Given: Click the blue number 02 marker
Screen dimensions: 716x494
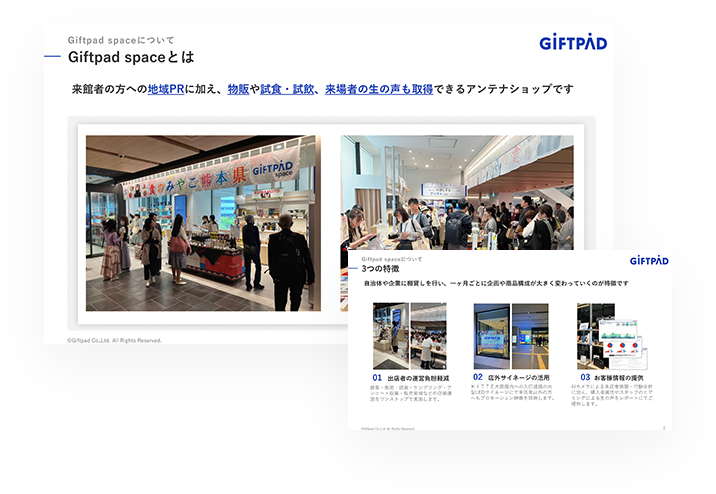Looking at the screenshot, I should (x=477, y=377).
